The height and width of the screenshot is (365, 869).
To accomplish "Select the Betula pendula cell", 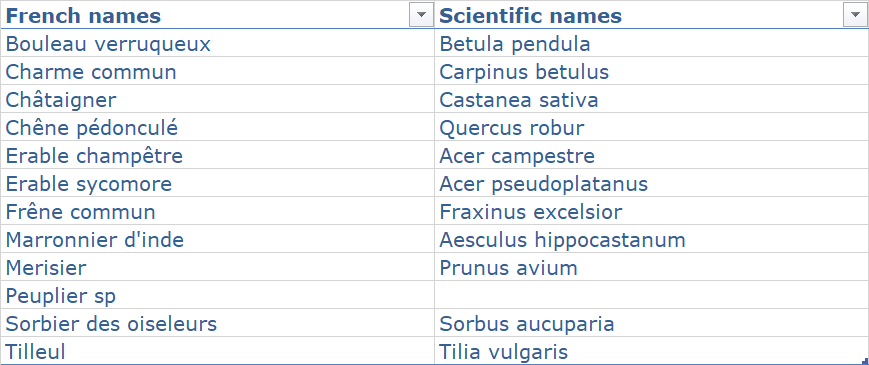I will click(x=652, y=43).
